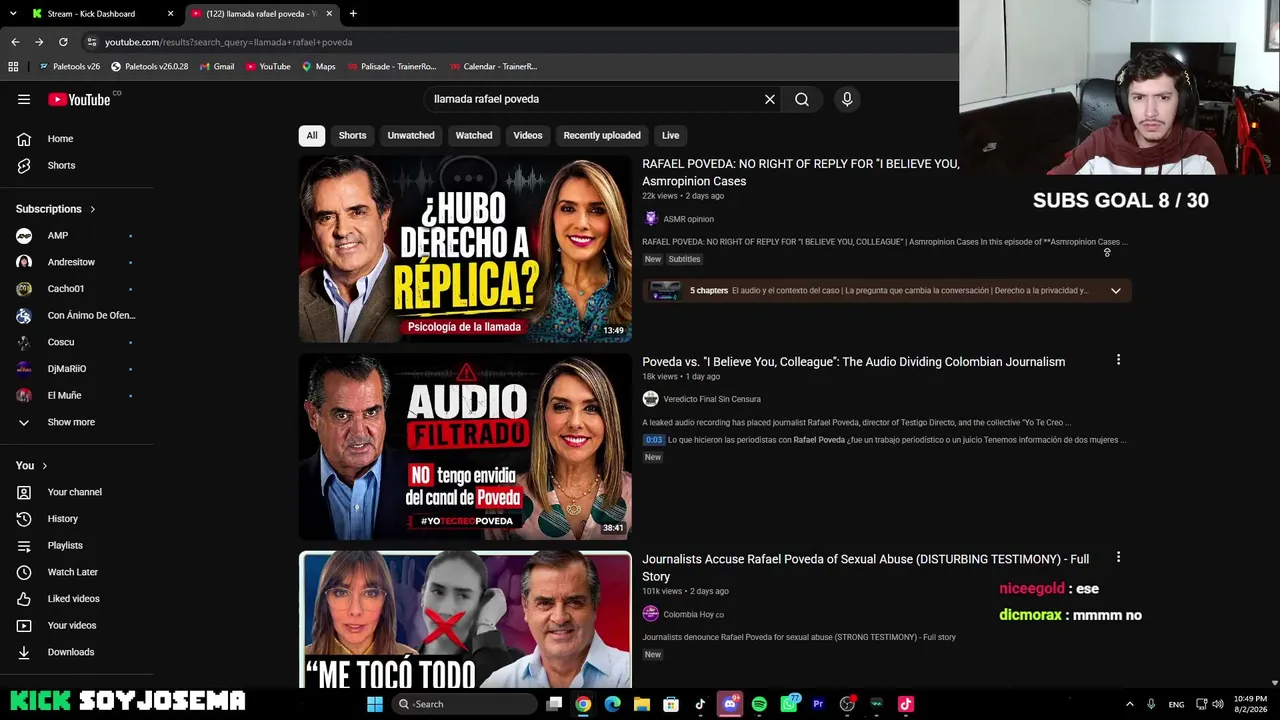Clear the search query with the X icon
1280x720 pixels.
(x=770, y=99)
